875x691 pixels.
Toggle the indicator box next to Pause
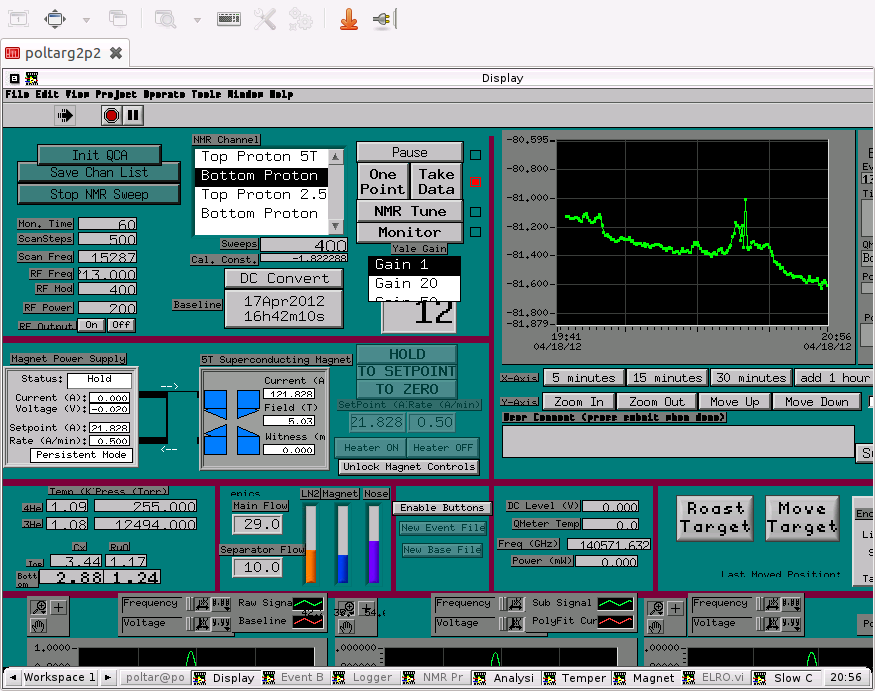pos(475,155)
